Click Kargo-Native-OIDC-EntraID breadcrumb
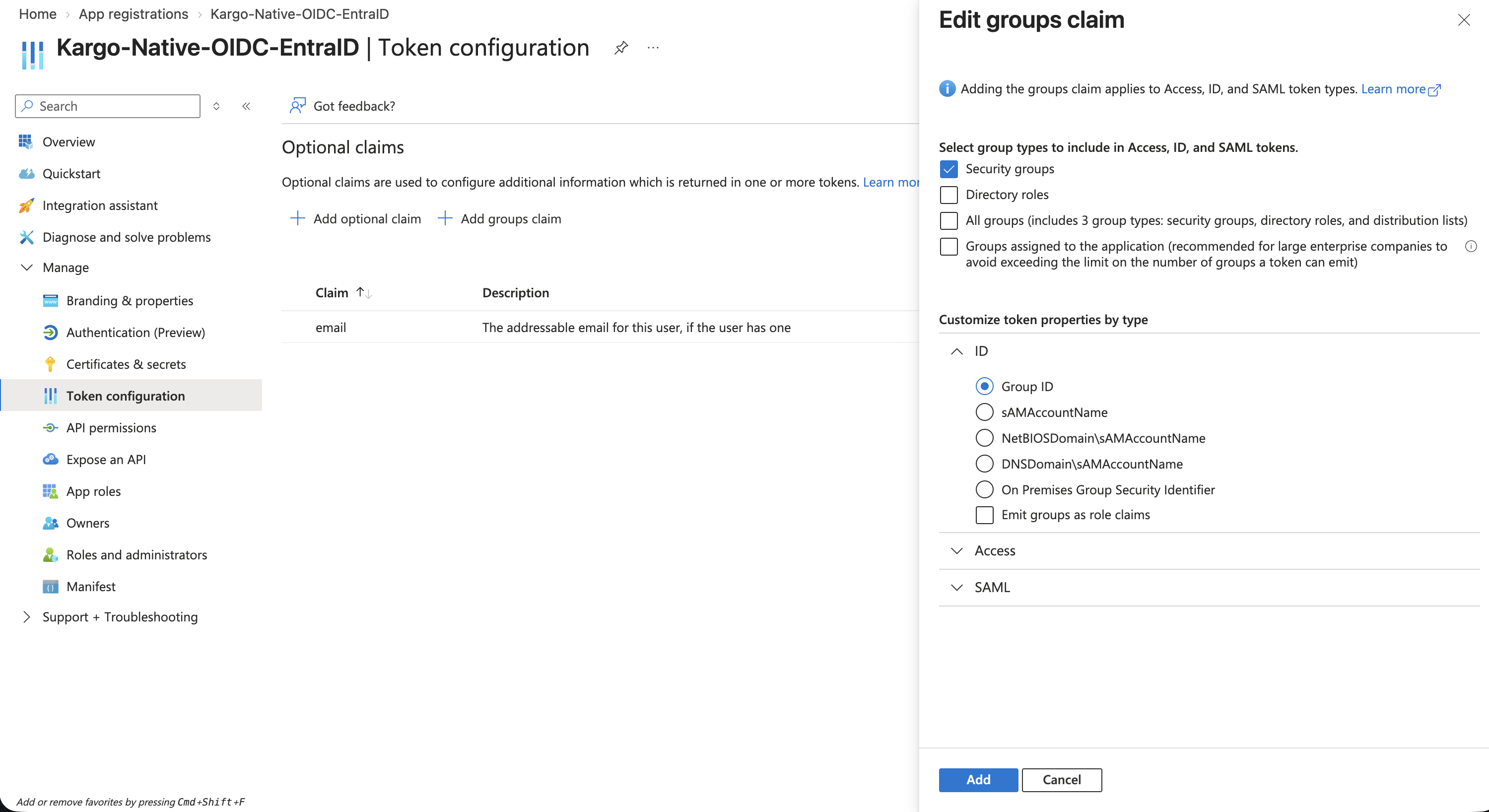This screenshot has width=1489, height=812. [299, 14]
